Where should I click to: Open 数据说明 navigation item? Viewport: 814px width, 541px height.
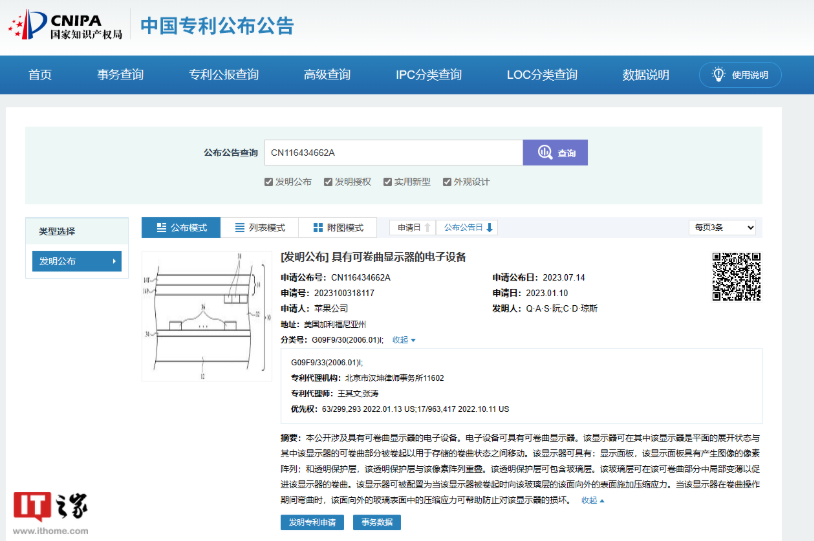click(x=646, y=75)
